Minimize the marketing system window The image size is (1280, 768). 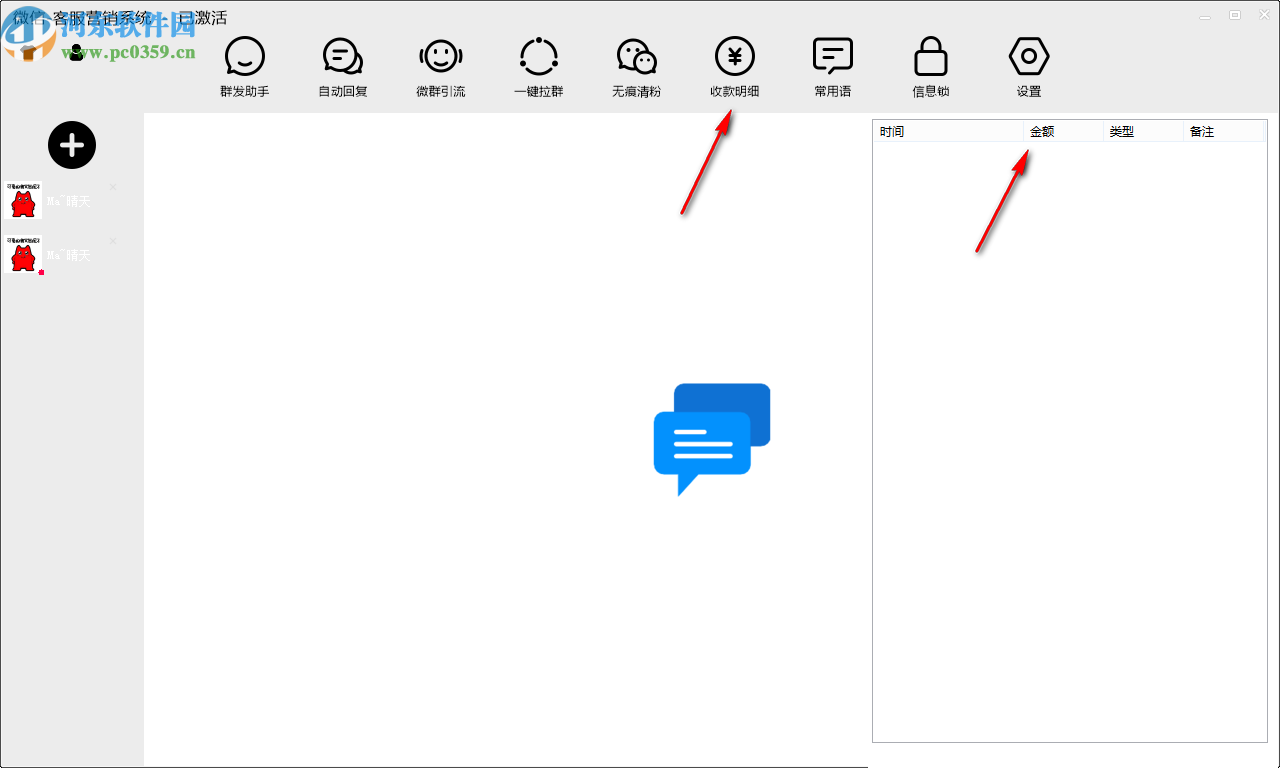[x=1207, y=15]
